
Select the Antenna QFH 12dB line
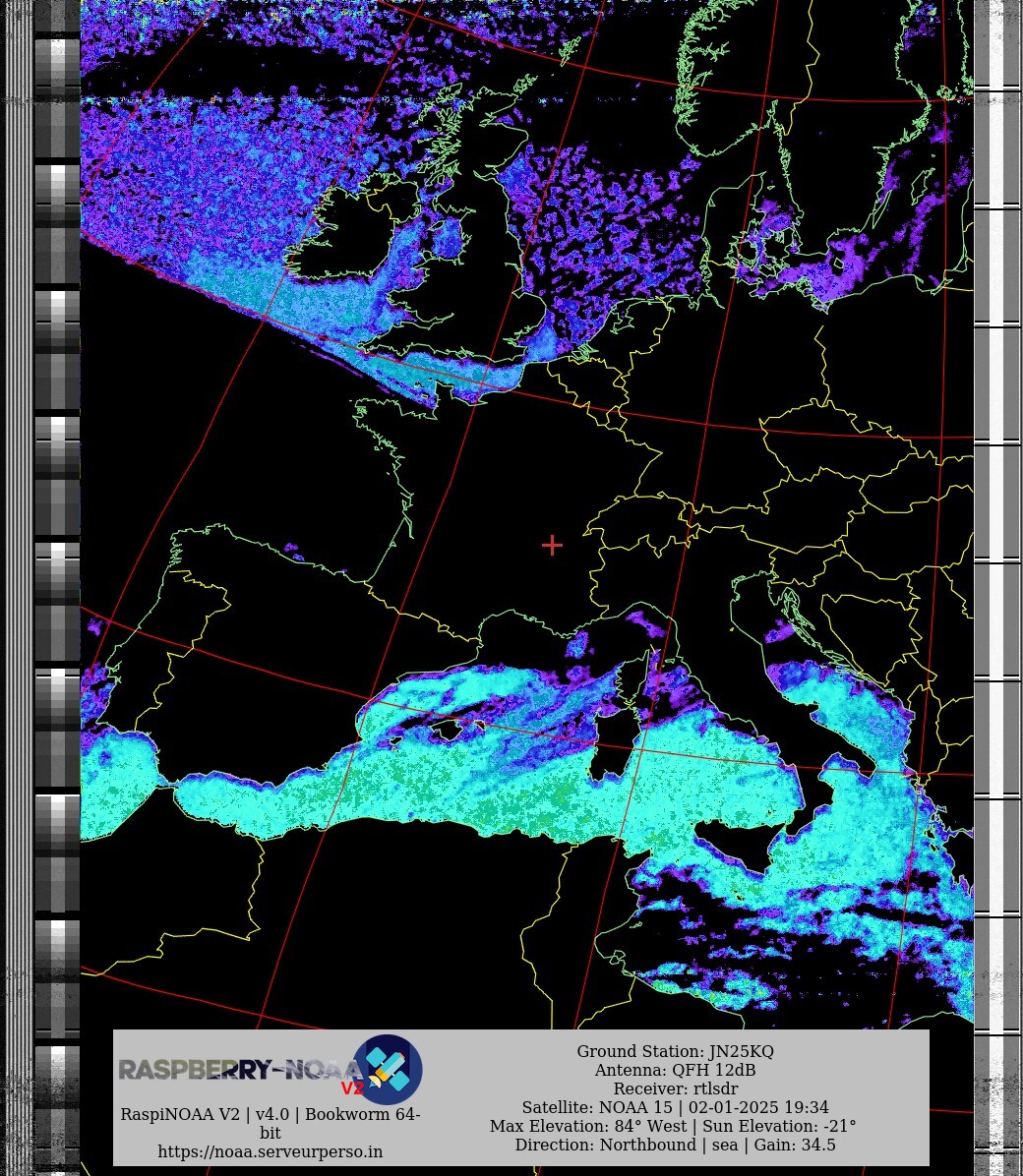coord(675,1071)
